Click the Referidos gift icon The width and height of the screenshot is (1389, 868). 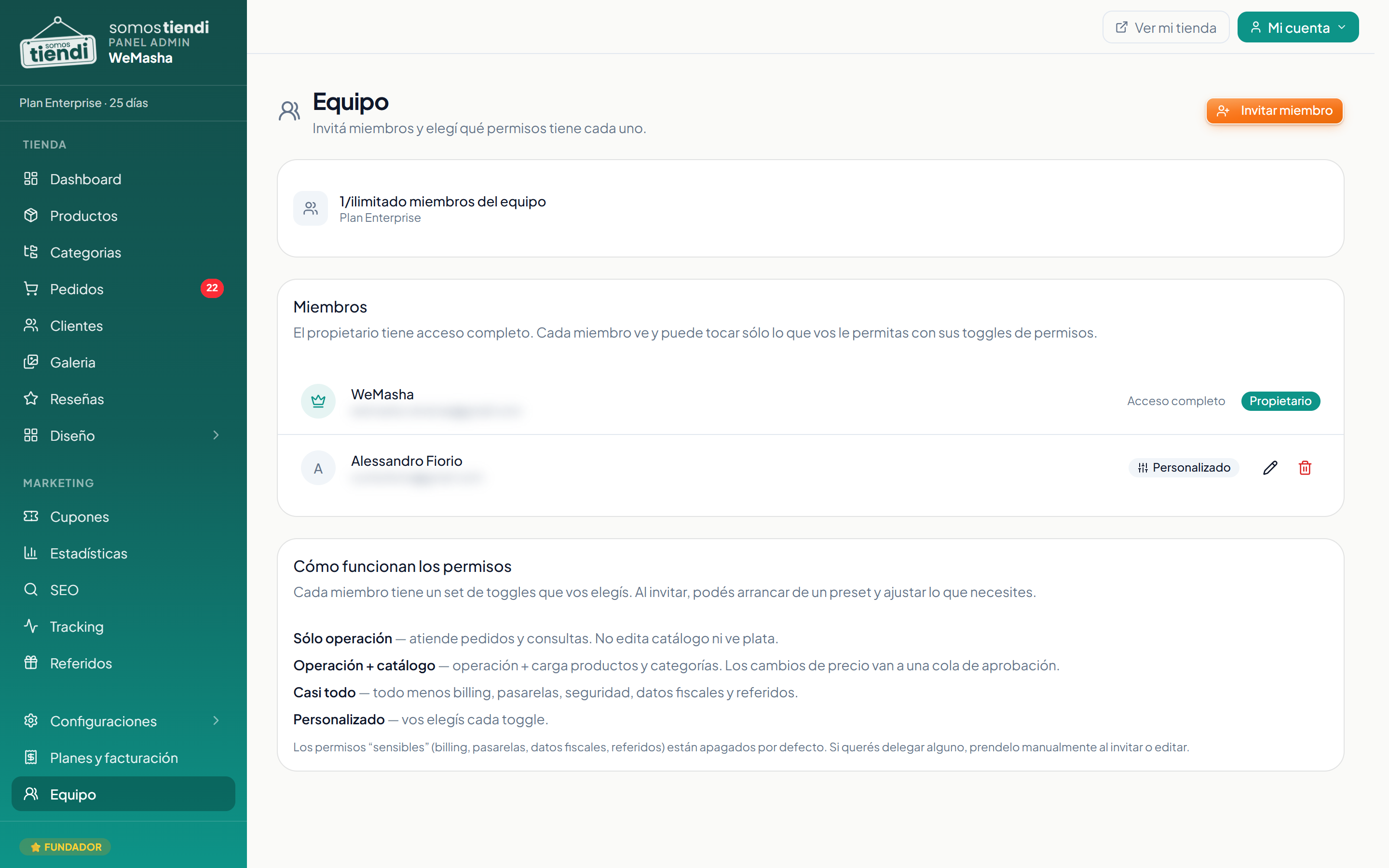31,663
